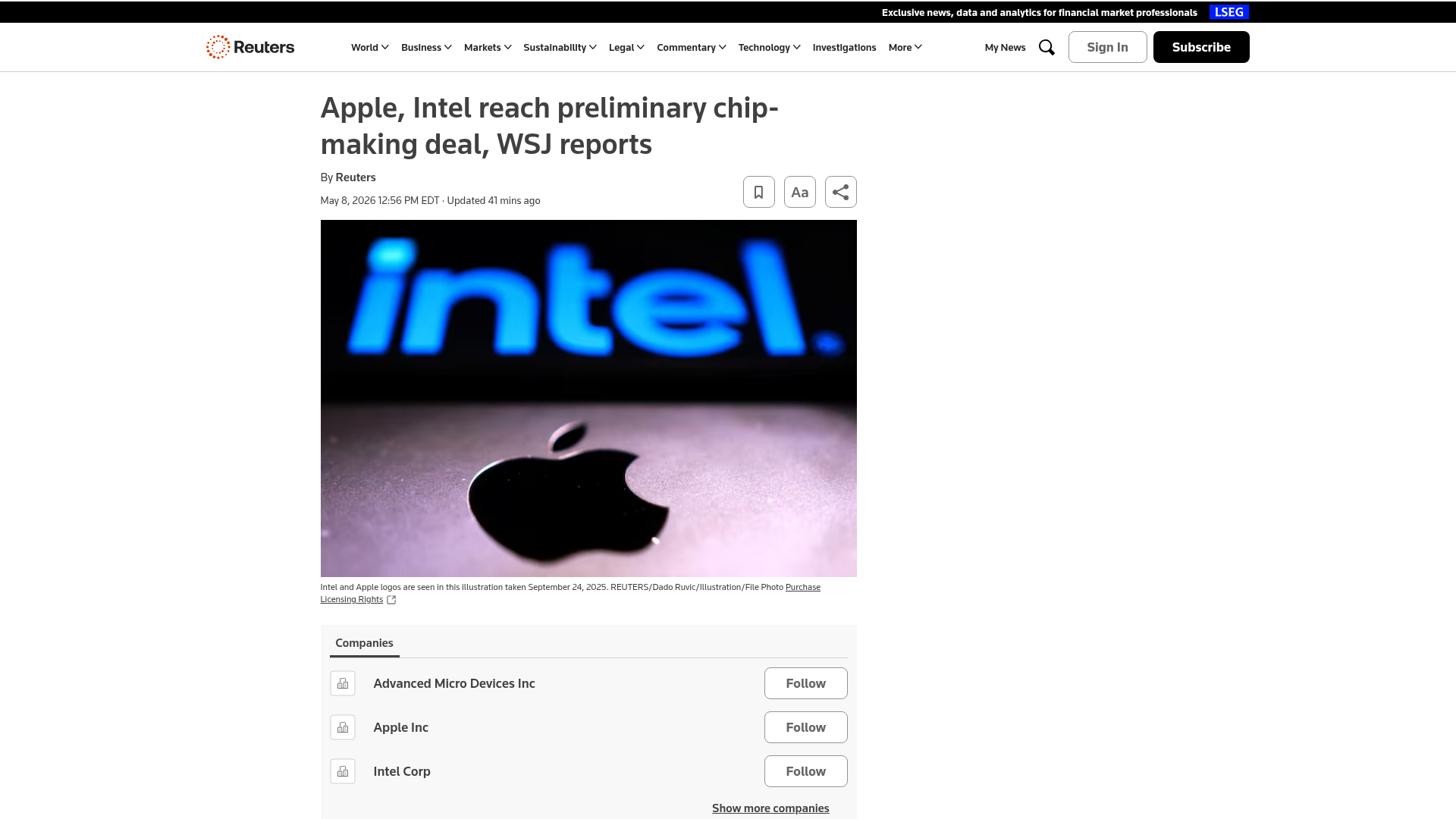1456x819 pixels.
Task: Expand the World menu
Action: tap(369, 47)
